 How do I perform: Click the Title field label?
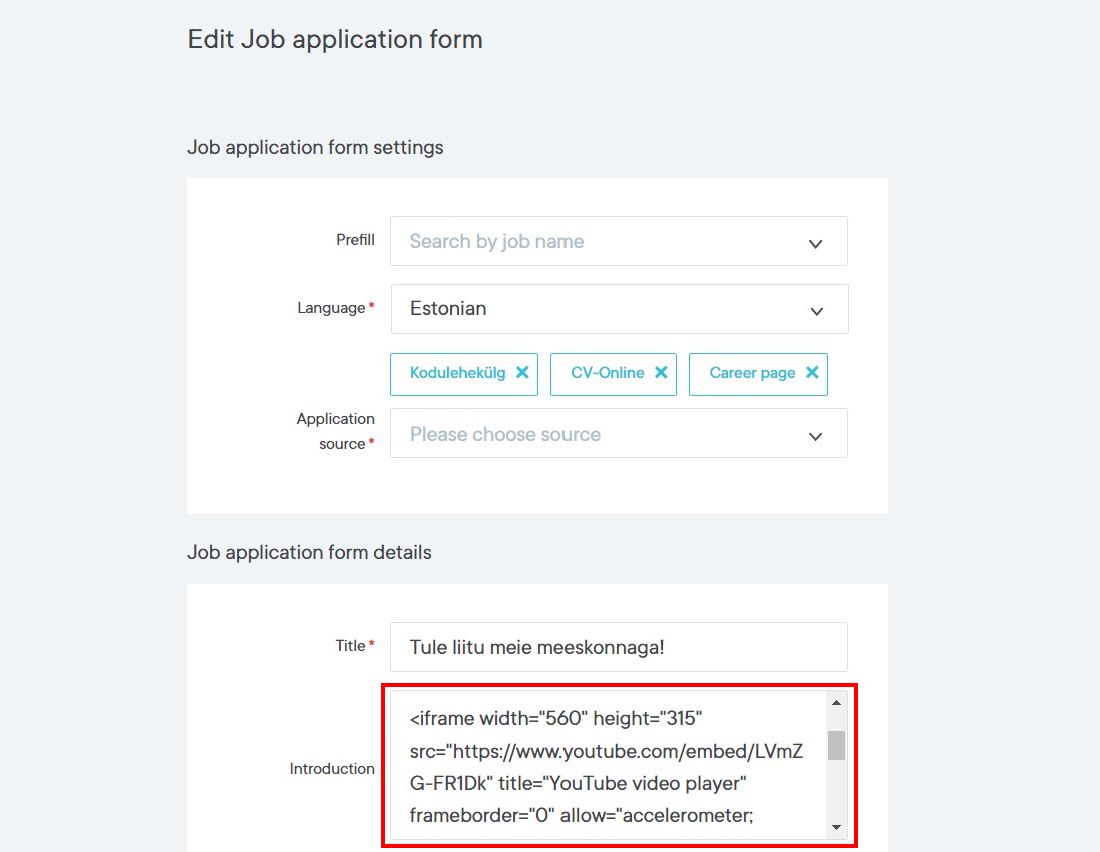pyautogui.click(x=351, y=646)
